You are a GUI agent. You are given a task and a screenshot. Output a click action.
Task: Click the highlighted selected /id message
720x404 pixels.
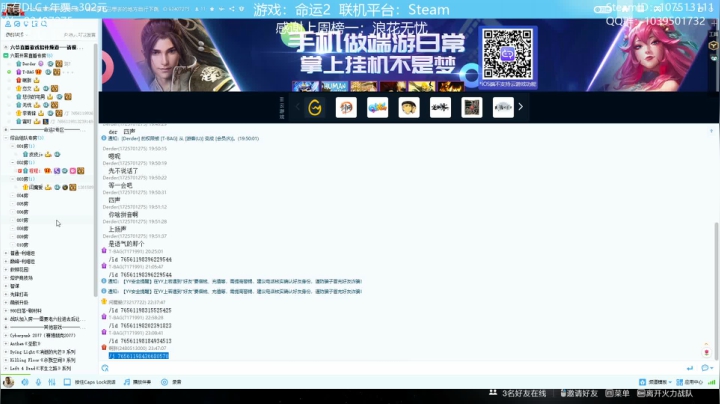pos(139,356)
